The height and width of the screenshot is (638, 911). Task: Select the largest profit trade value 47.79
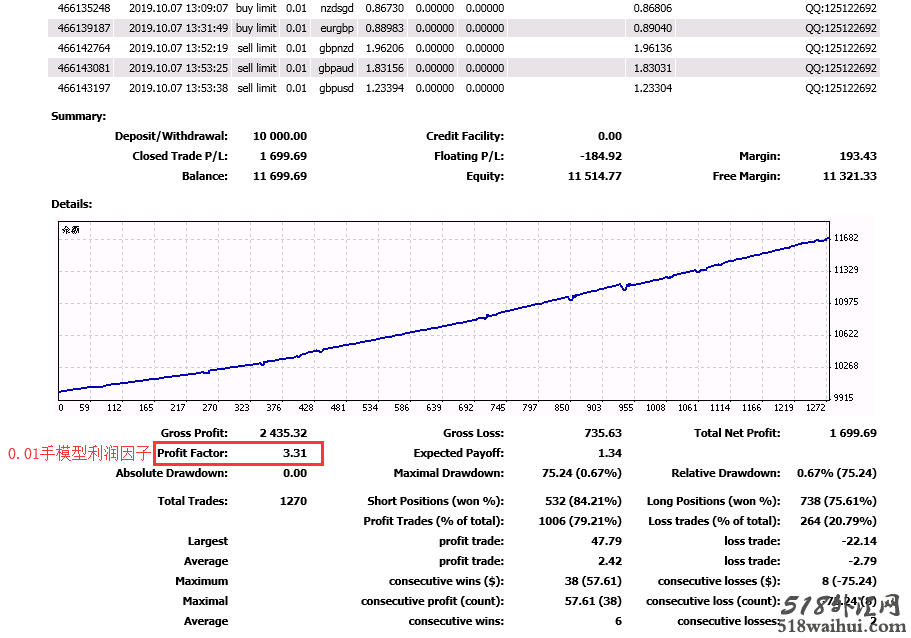click(607, 541)
